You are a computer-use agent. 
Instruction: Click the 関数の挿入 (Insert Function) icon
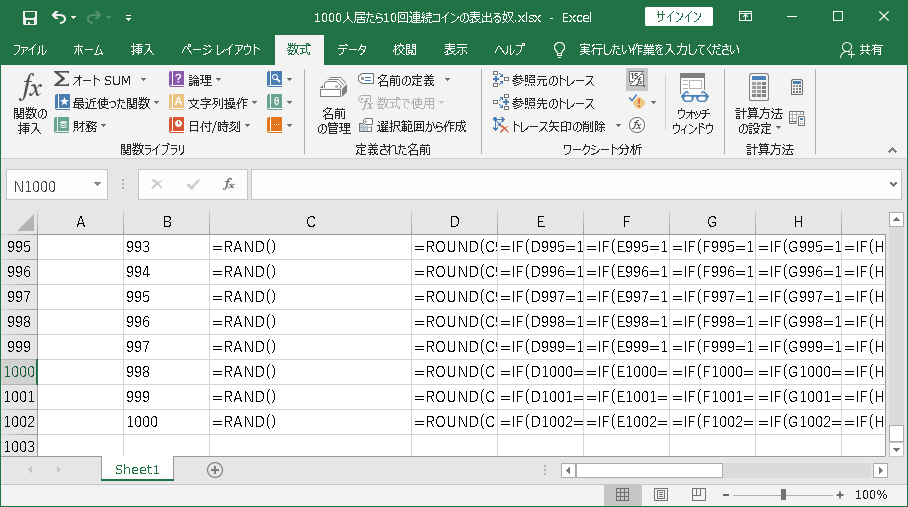tap(30, 103)
